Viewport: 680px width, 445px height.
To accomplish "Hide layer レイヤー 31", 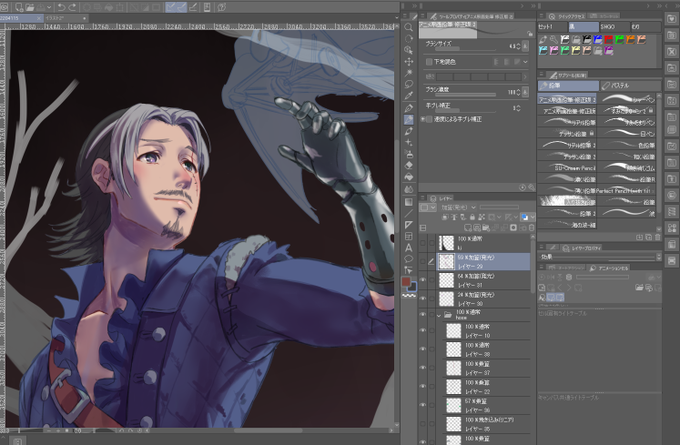I will coord(423,280).
